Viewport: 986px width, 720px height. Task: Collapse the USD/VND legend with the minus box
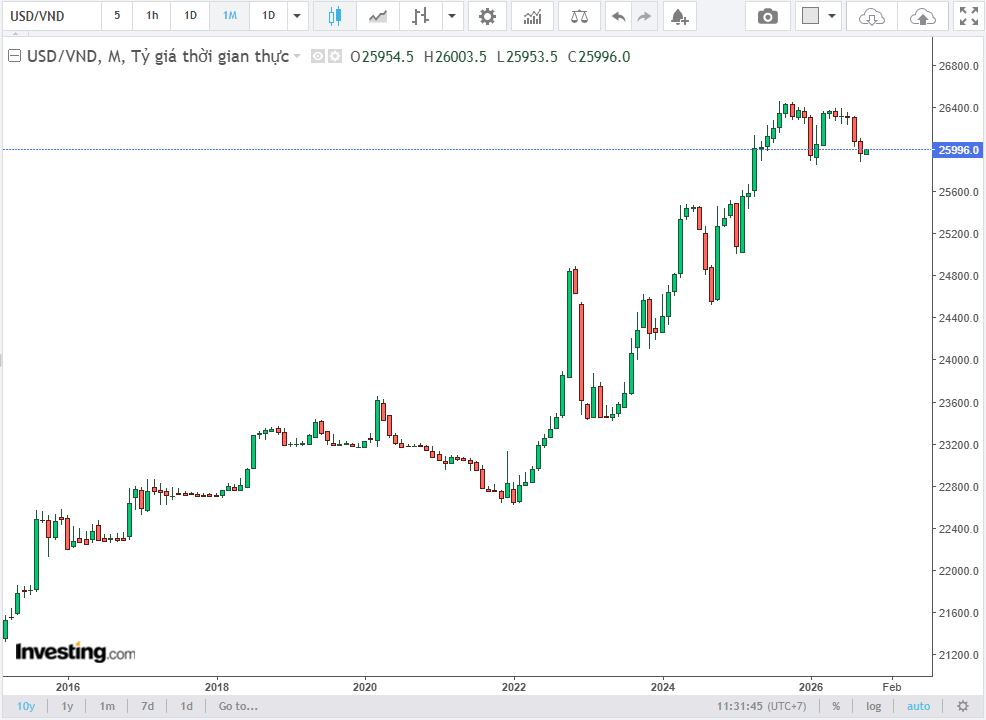click(14, 56)
